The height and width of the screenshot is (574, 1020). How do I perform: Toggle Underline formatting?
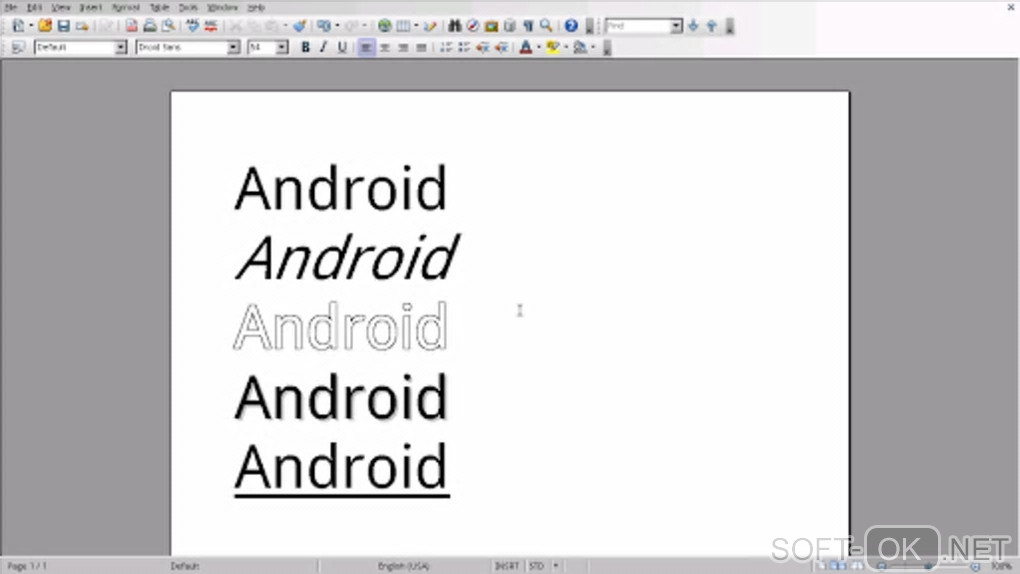tap(342, 48)
